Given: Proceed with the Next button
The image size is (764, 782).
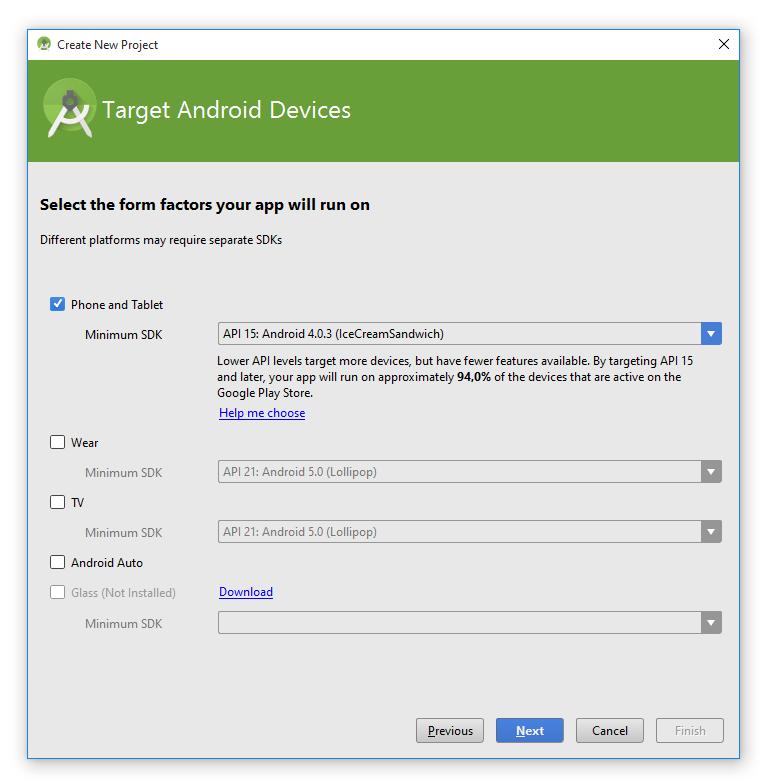Looking at the screenshot, I should click(530, 731).
